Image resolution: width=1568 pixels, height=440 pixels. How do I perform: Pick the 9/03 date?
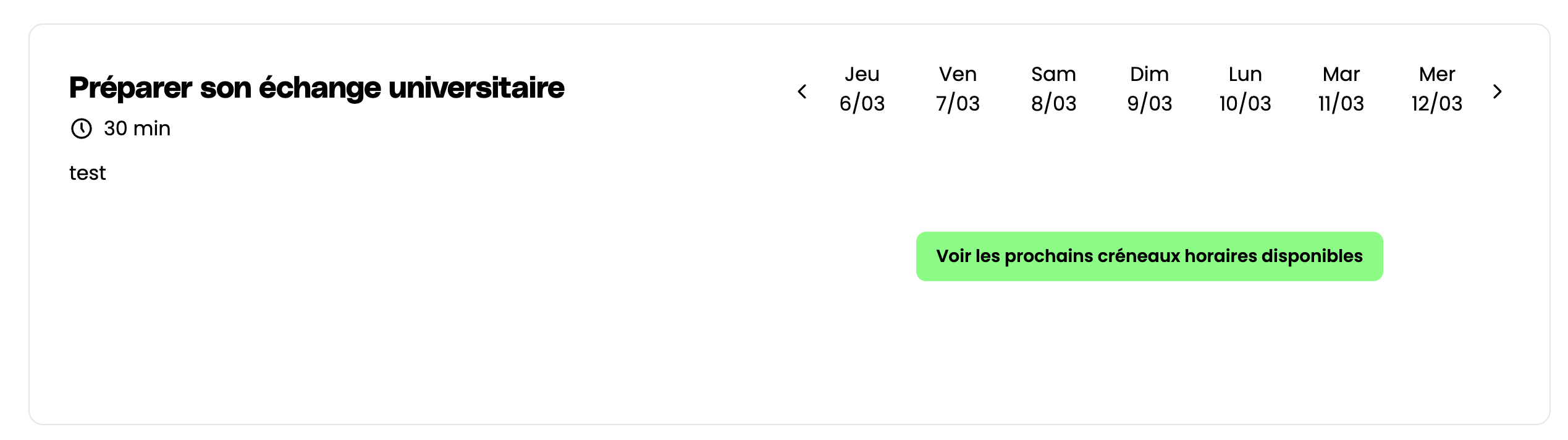tap(1149, 103)
